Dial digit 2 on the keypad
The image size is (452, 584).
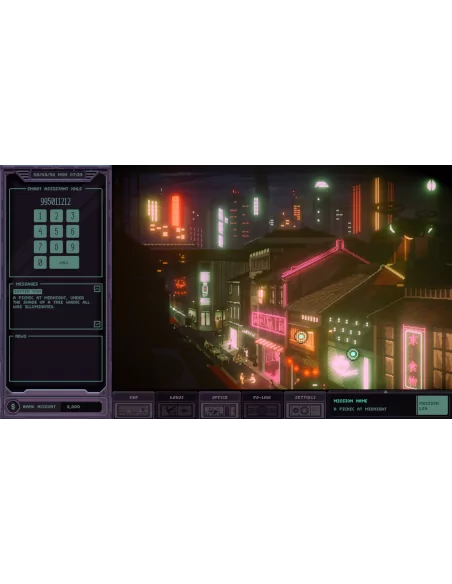(56, 216)
